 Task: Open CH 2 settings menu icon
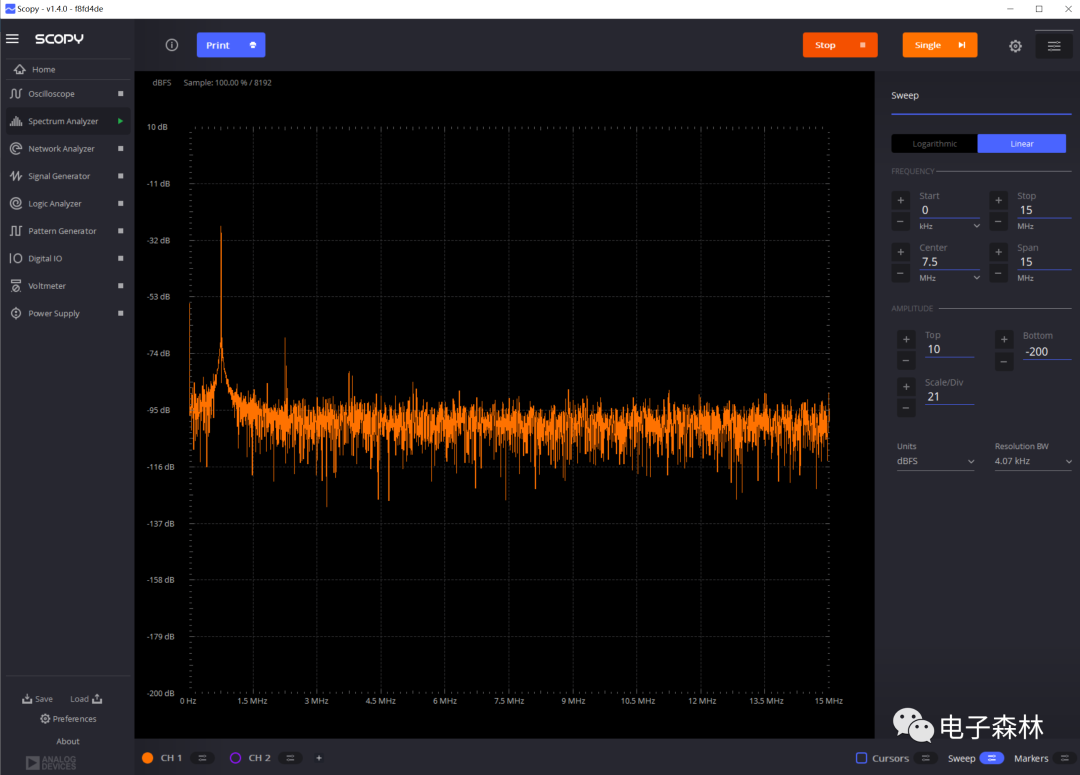291,758
